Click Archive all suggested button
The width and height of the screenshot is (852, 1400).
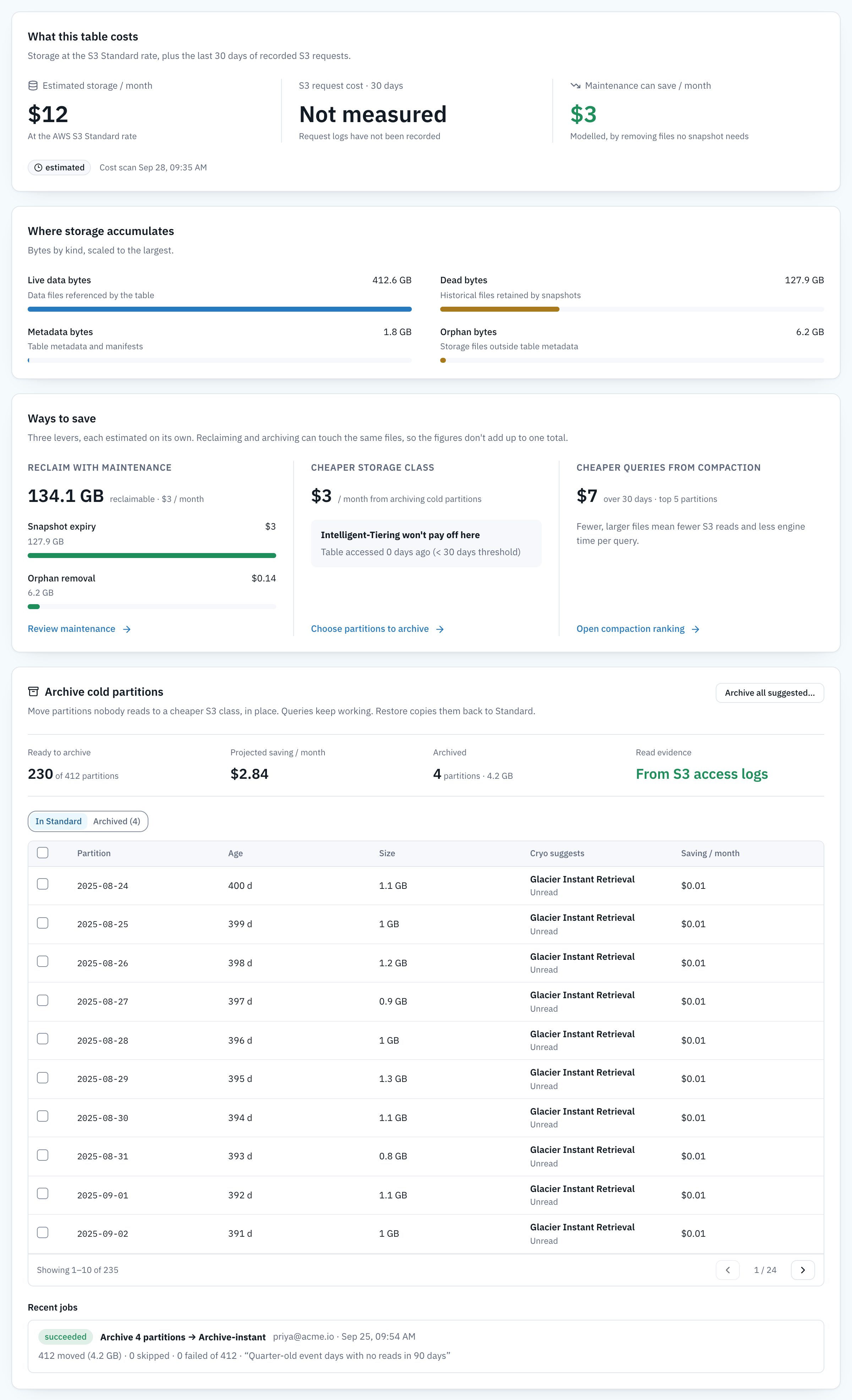pos(770,693)
